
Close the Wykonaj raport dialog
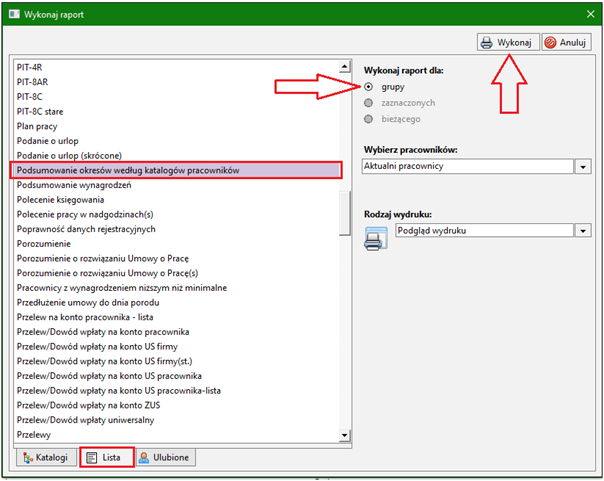pos(590,14)
